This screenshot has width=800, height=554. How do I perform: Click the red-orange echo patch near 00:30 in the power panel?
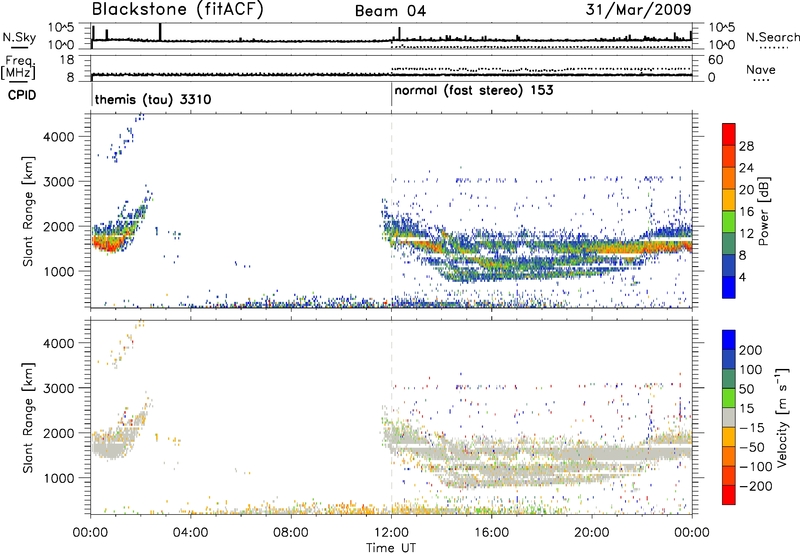point(106,243)
